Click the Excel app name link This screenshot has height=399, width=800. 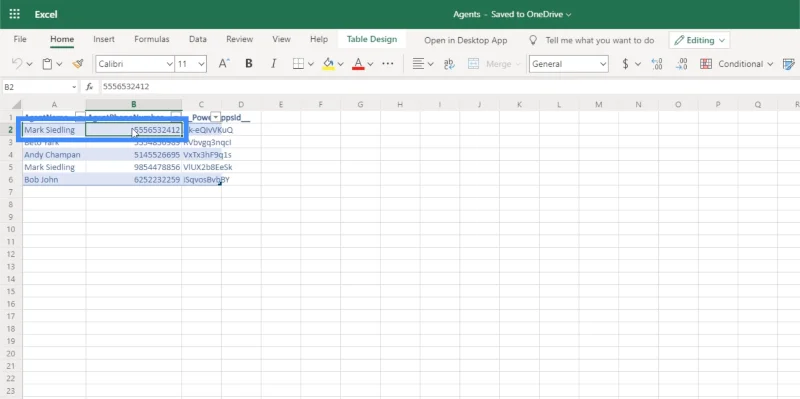pos(46,14)
